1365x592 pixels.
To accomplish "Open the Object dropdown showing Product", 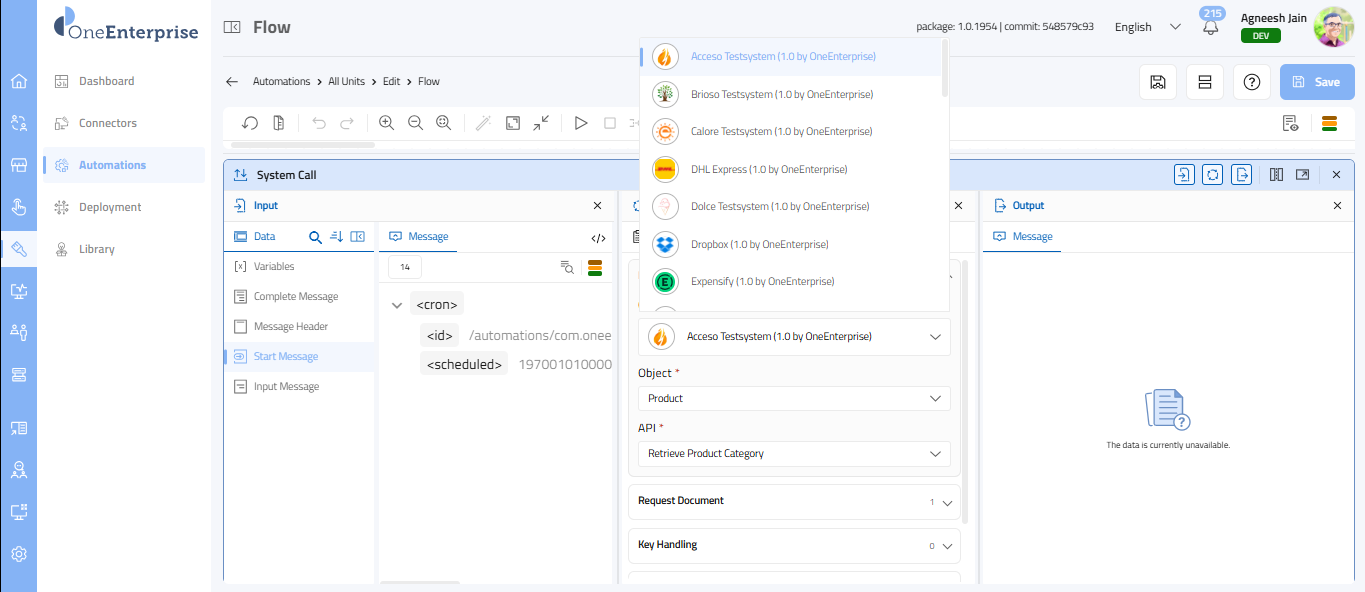I will click(x=794, y=398).
